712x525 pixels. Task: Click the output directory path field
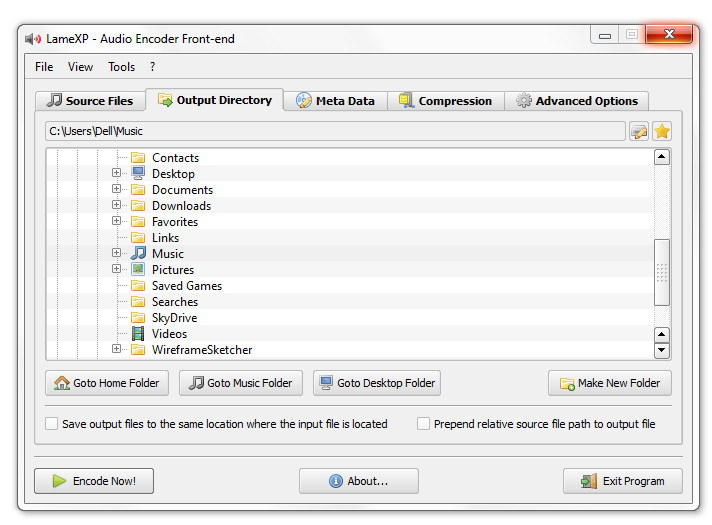coord(335,131)
